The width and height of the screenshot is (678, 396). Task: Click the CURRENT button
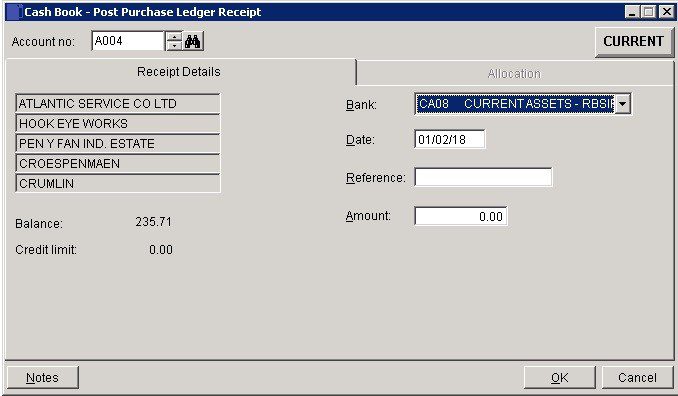click(x=633, y=42)
